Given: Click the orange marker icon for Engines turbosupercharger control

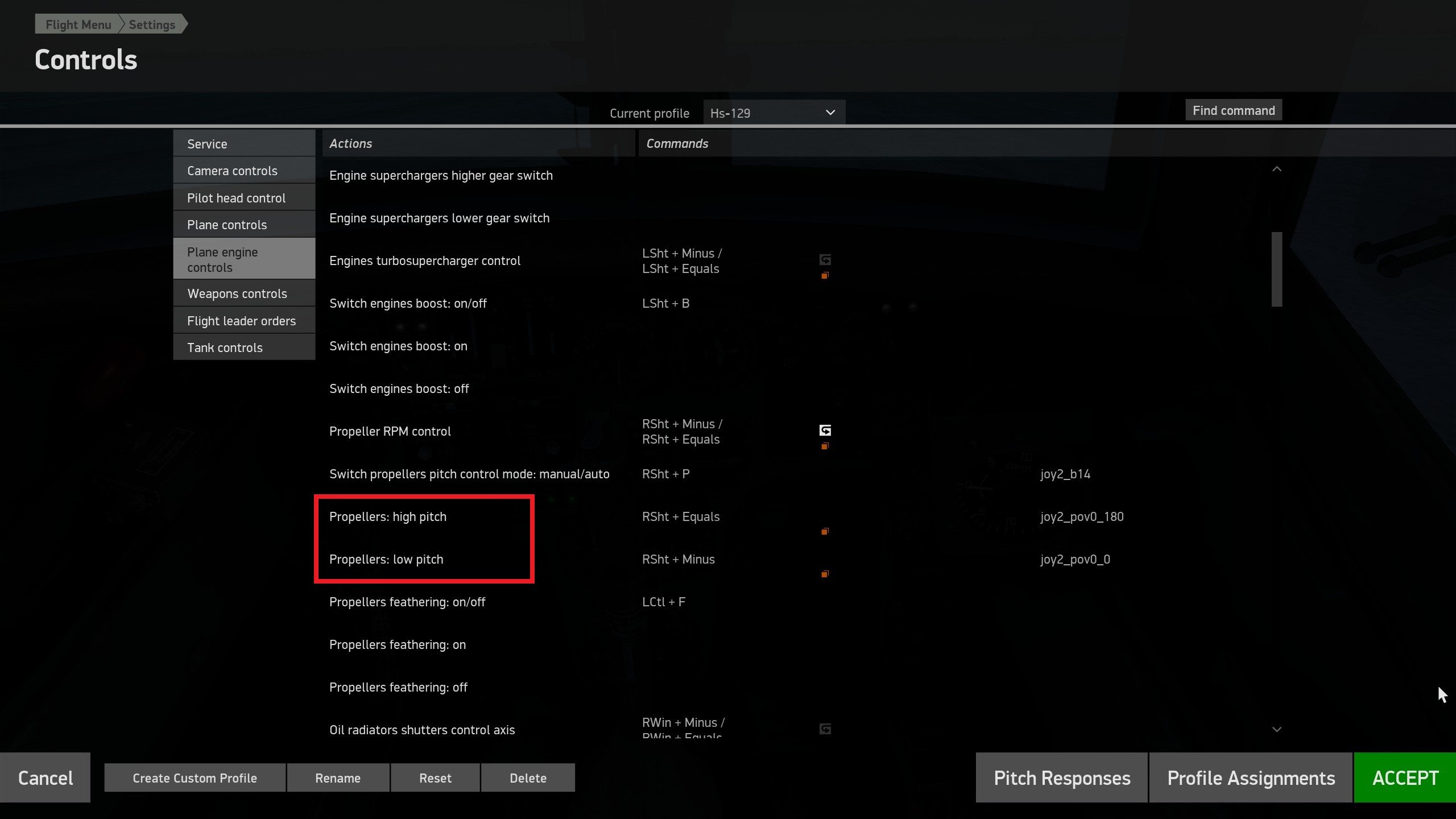Looking at the screenshot, I should pyautogui.click(x=825, y=275).
